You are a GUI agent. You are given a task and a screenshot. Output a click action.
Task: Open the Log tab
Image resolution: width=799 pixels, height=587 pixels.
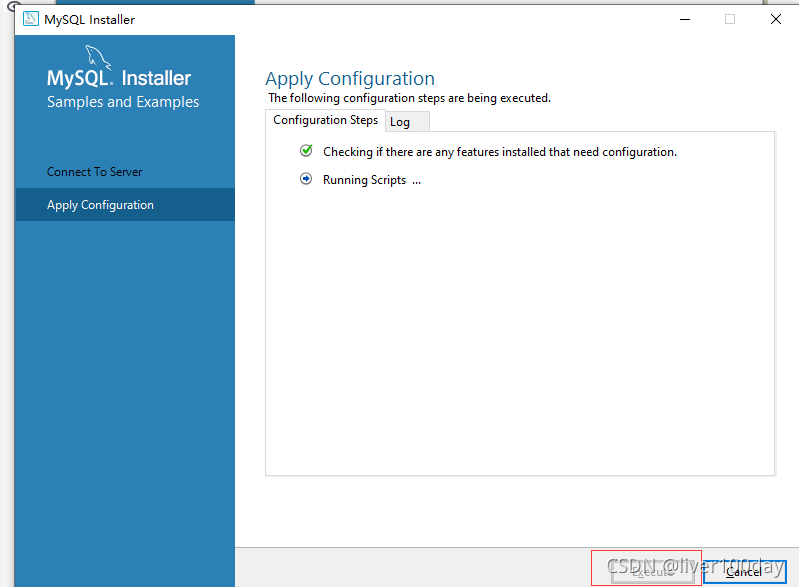[x=400, y=121]
